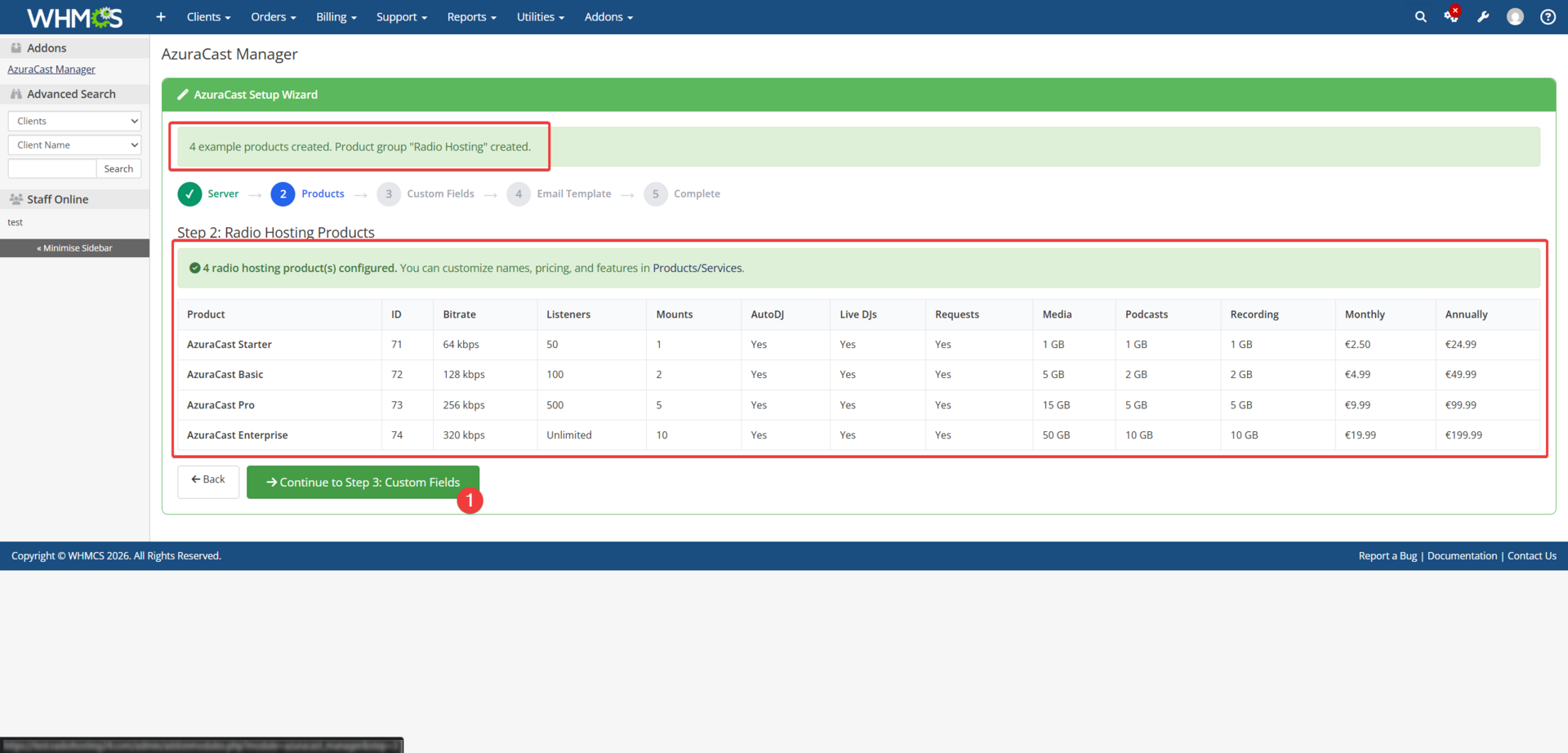Click the sidebar search input field

[x=51, y=168]
